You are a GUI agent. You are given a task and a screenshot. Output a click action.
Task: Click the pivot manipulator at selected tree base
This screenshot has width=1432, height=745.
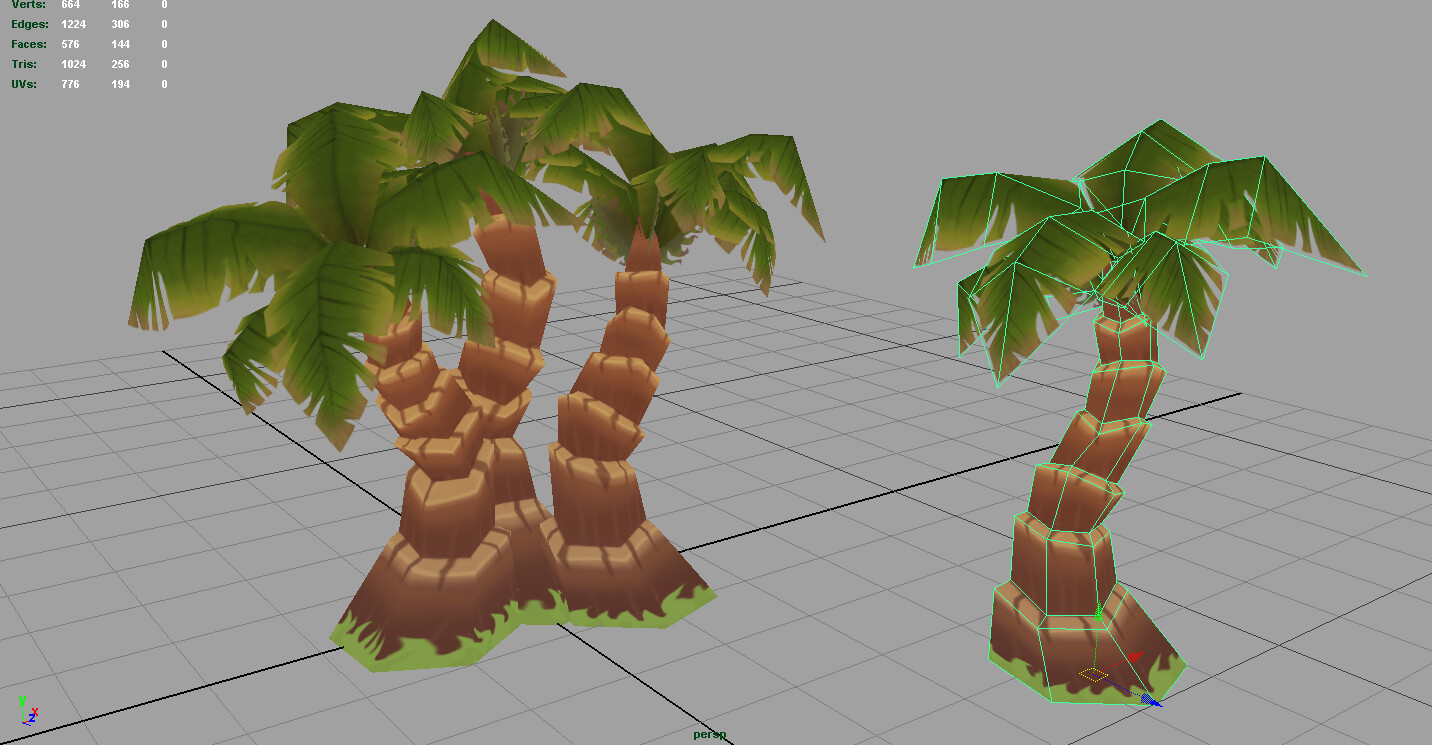tap(1095, 674)
